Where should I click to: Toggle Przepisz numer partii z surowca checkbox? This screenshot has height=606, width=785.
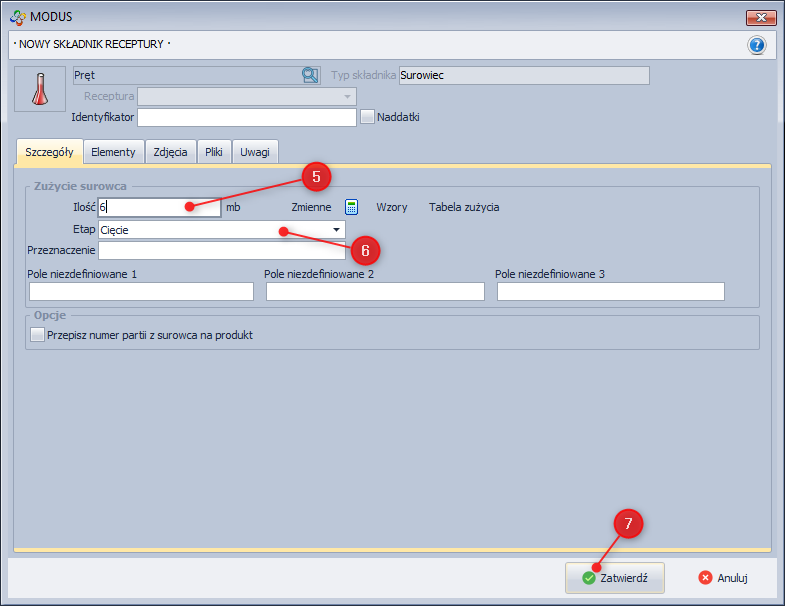point(38,336)
